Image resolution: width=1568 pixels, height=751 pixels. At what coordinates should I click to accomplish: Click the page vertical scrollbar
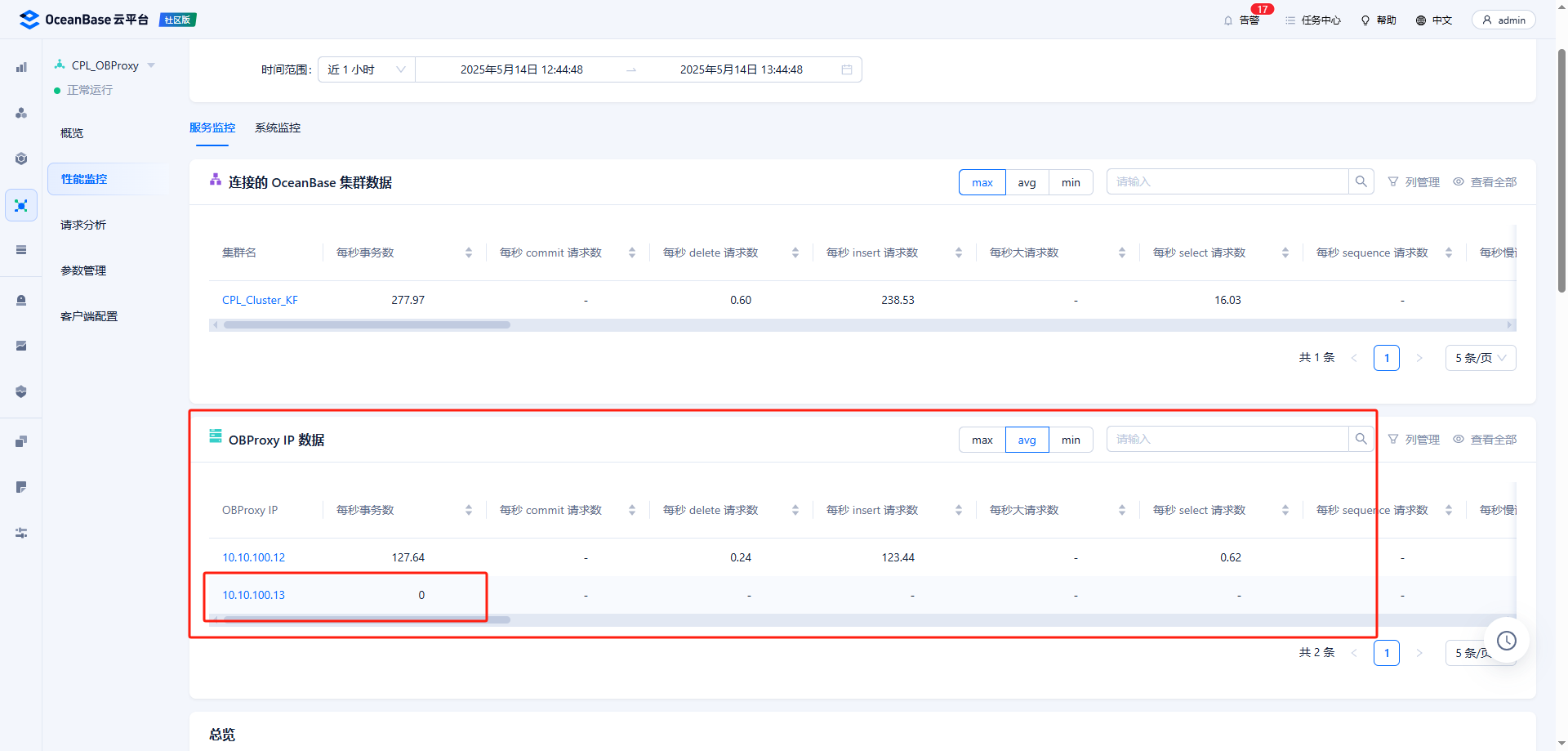click(x=1561, y=170)
